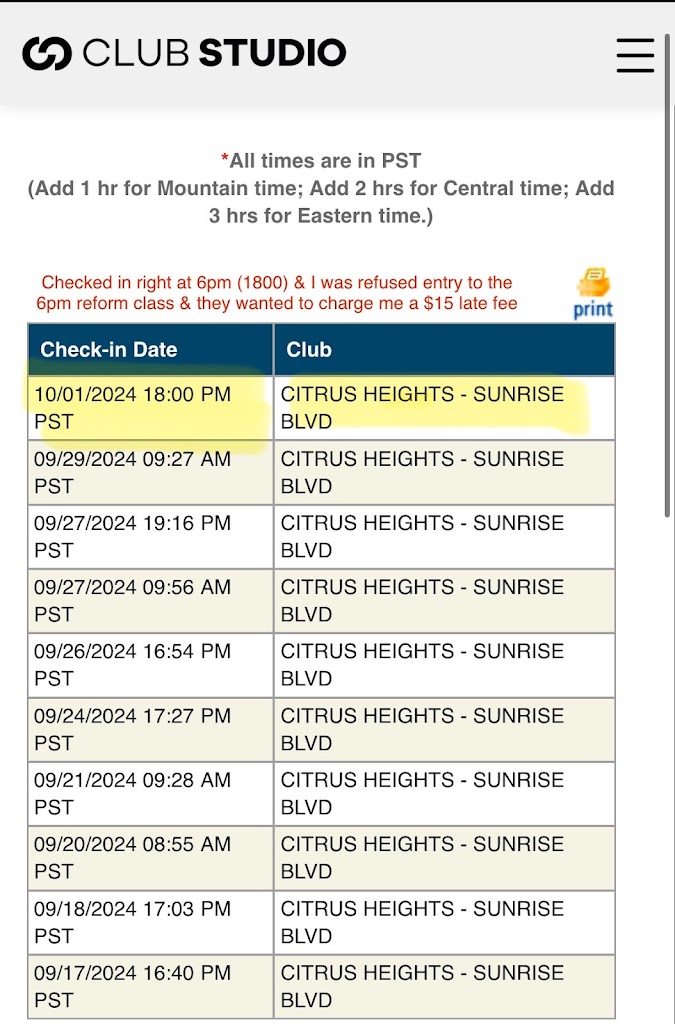The width and height of the screenshot is (675, 1024).
Task: Select the 10/01/2024 18:00 PM check-in
Action: 132,407
